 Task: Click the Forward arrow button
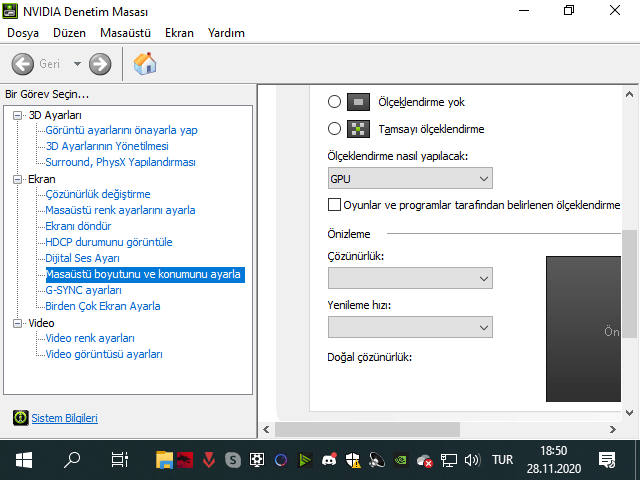coord(100,64)
